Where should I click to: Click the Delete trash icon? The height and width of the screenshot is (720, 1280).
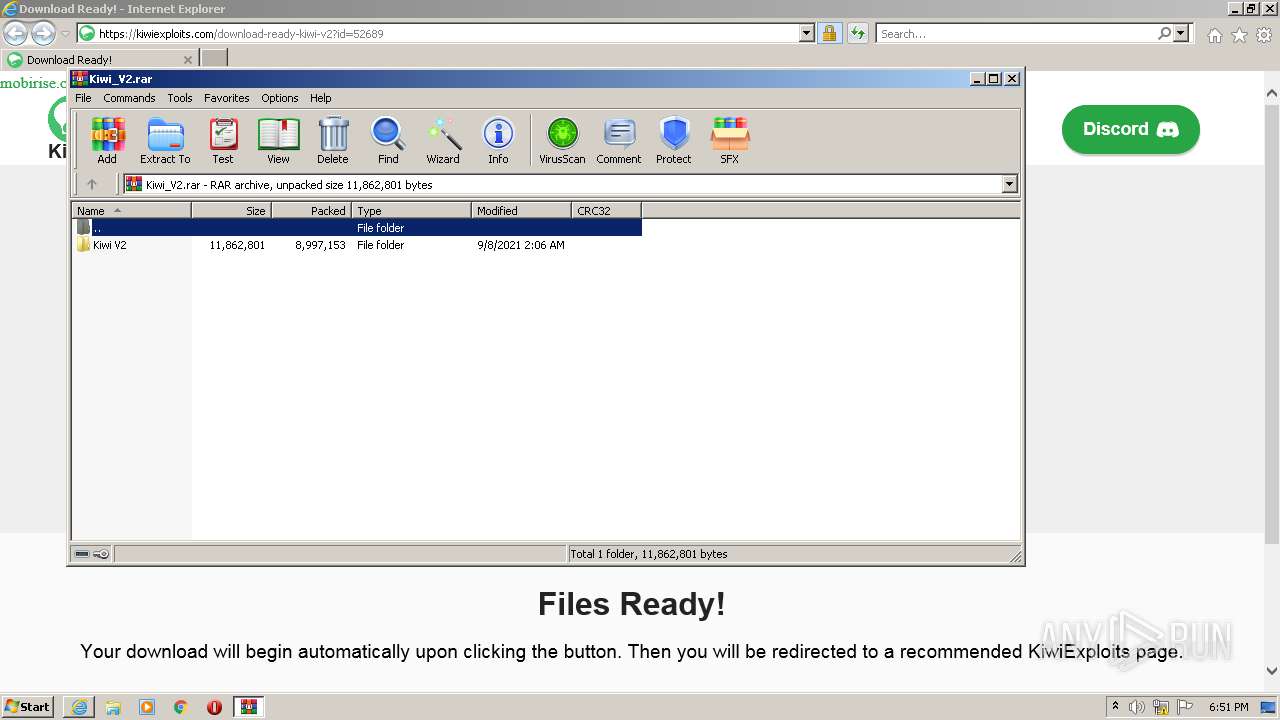333,141
